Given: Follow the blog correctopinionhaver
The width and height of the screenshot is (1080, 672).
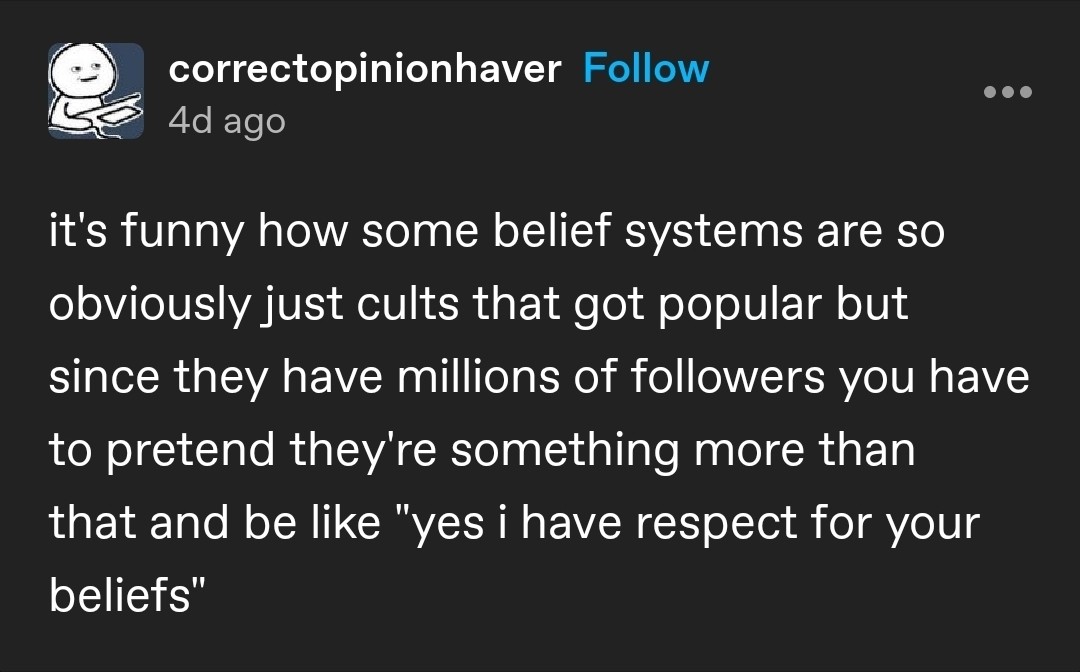Looking at the screenshot, I should tap(647, 68).
